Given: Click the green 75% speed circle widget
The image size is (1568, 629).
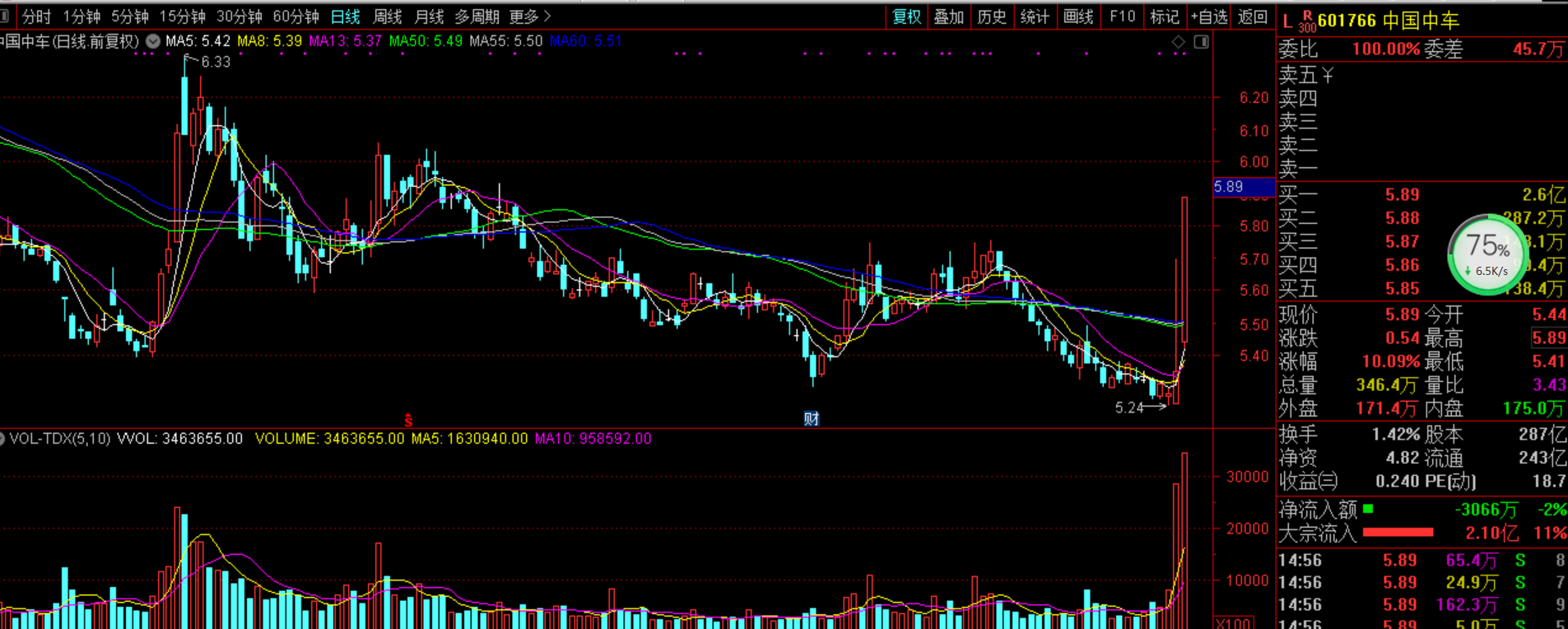Looking at the screenshot, I should point(1488,254).
